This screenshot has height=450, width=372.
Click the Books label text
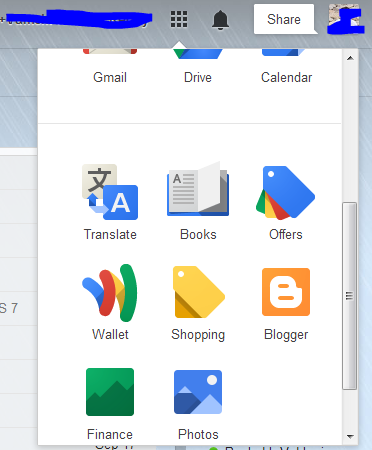tap(198, 234)
